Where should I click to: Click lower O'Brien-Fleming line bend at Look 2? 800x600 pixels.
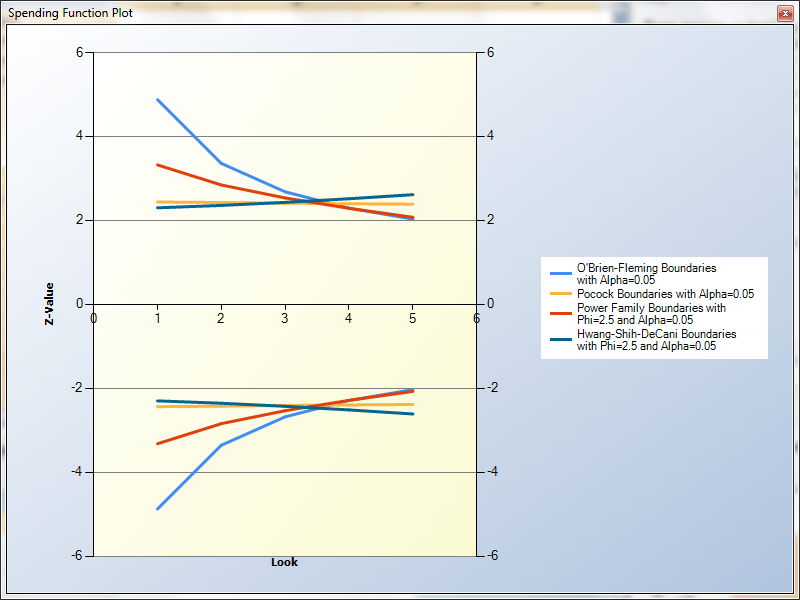[221, 445]
